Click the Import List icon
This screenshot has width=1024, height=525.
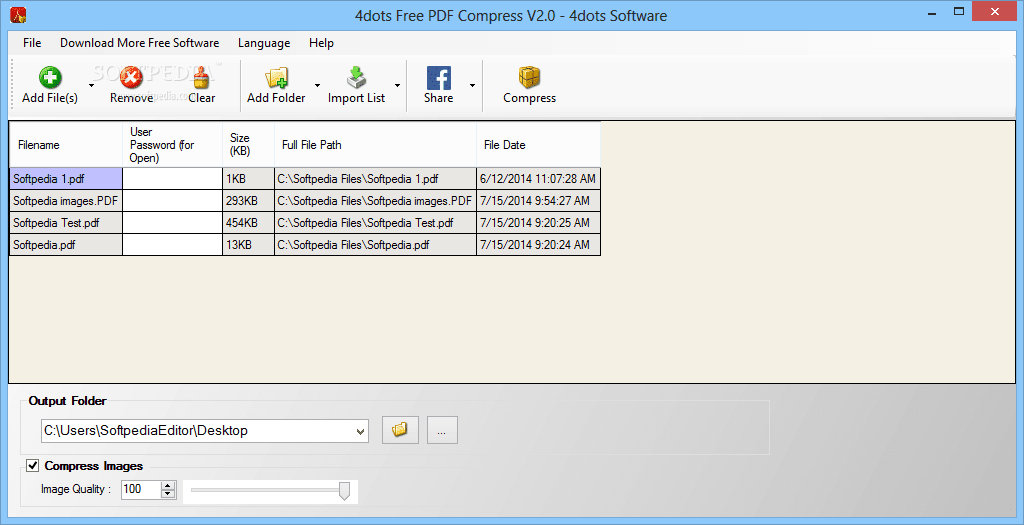[x=357, y=78]
